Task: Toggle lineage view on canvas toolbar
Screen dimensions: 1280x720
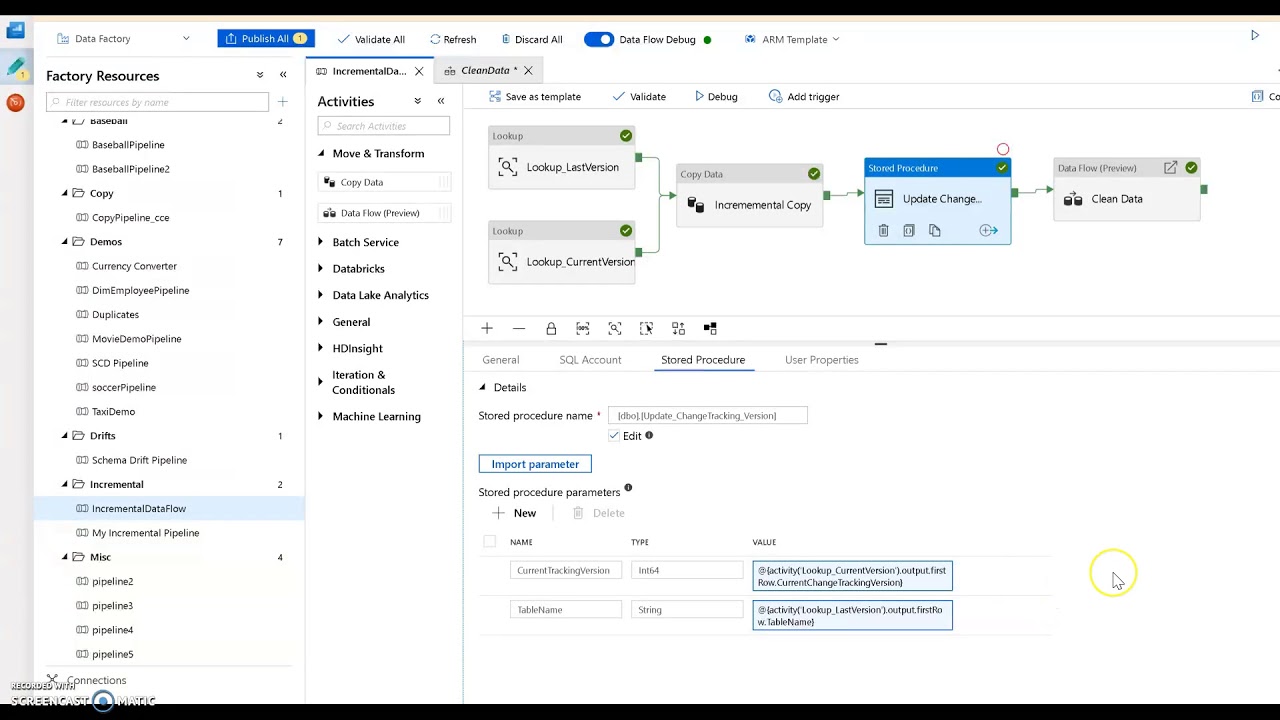Action: (710, 328)
